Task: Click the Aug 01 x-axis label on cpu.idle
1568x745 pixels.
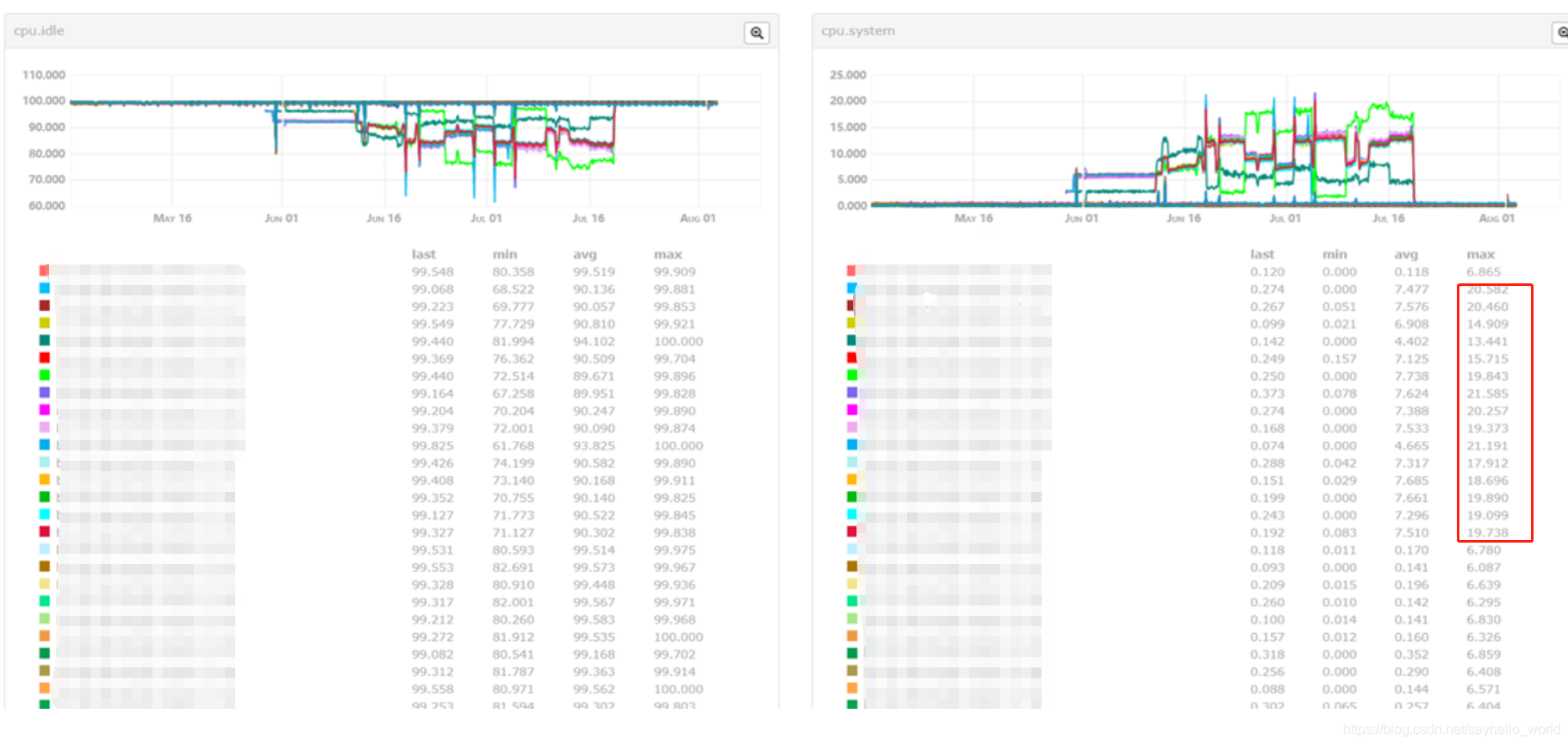Action: click(698, 219)
